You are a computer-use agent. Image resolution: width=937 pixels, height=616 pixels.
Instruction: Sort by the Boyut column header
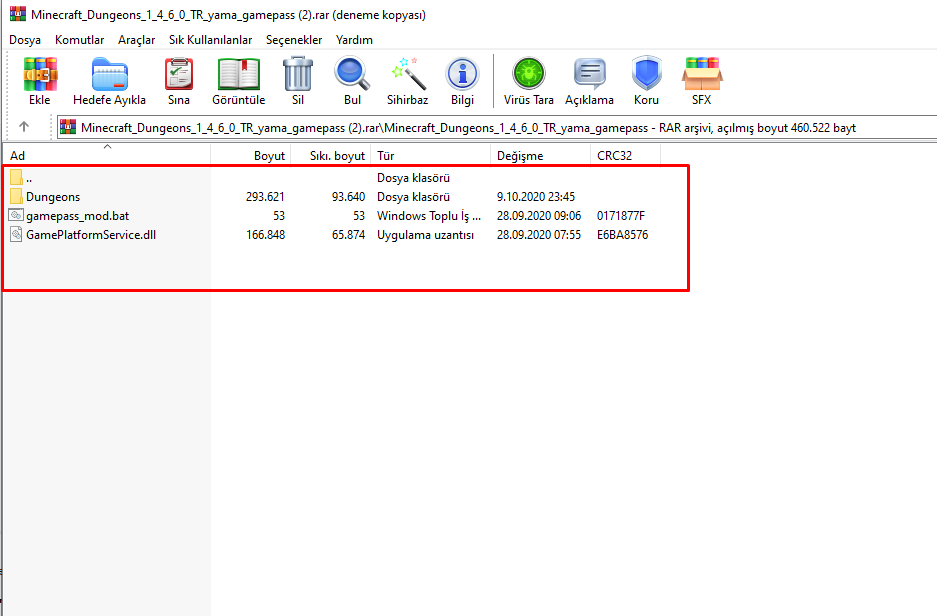coord(251,155)
